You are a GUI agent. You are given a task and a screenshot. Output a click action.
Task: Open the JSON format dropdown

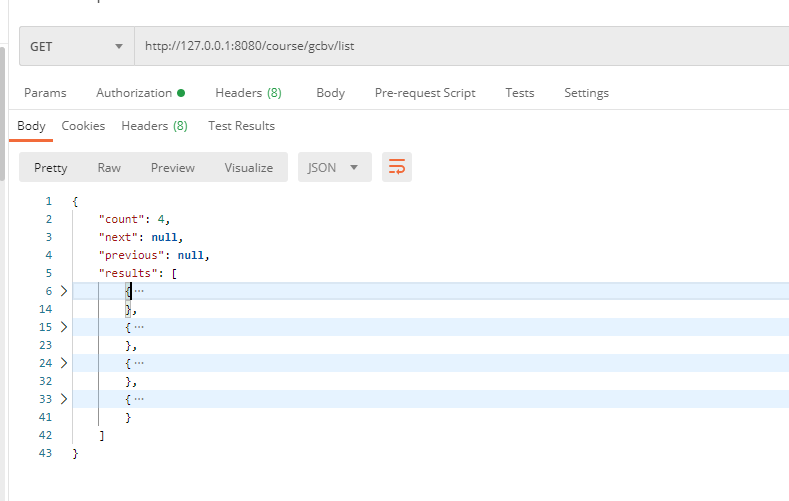(x=335, y=167)
